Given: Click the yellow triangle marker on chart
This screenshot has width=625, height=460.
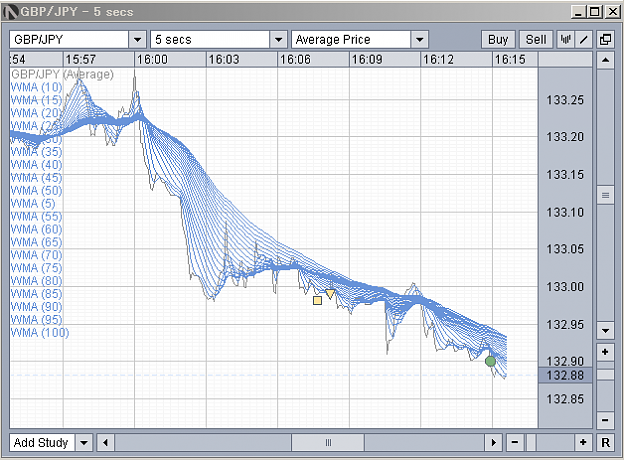Looking at the screenshot, I should click(x=330, y=294).
